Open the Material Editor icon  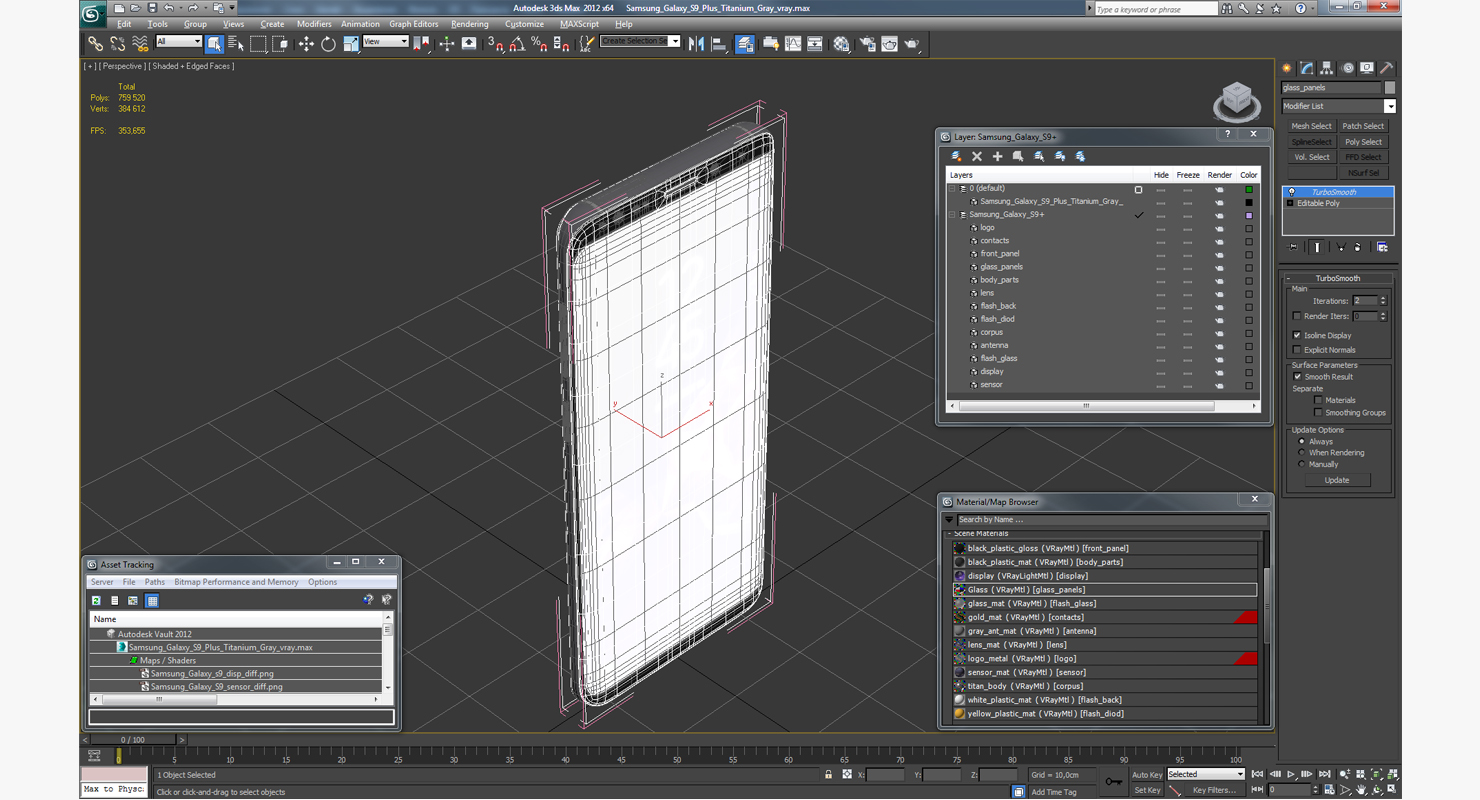coord(842,44)
